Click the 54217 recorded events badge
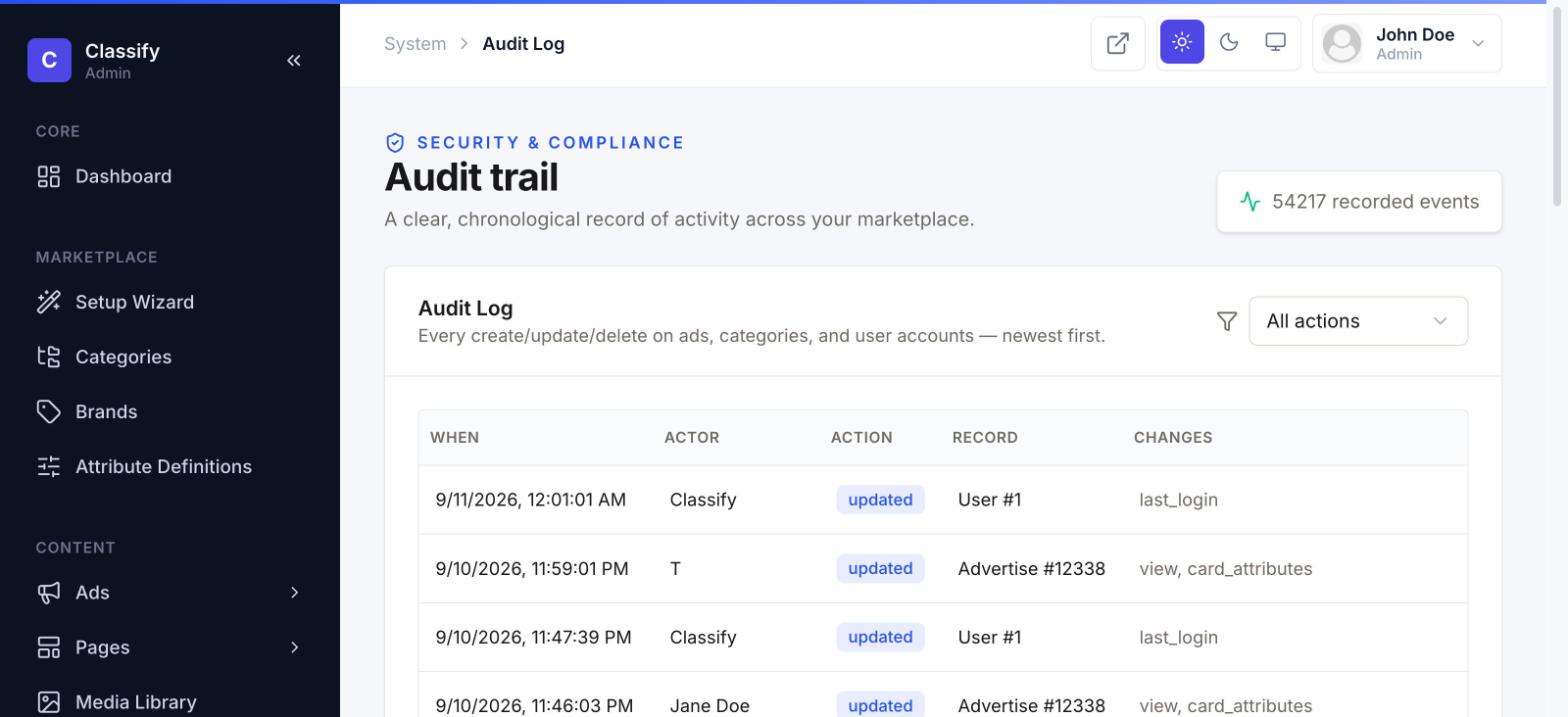 point(1359,202)
